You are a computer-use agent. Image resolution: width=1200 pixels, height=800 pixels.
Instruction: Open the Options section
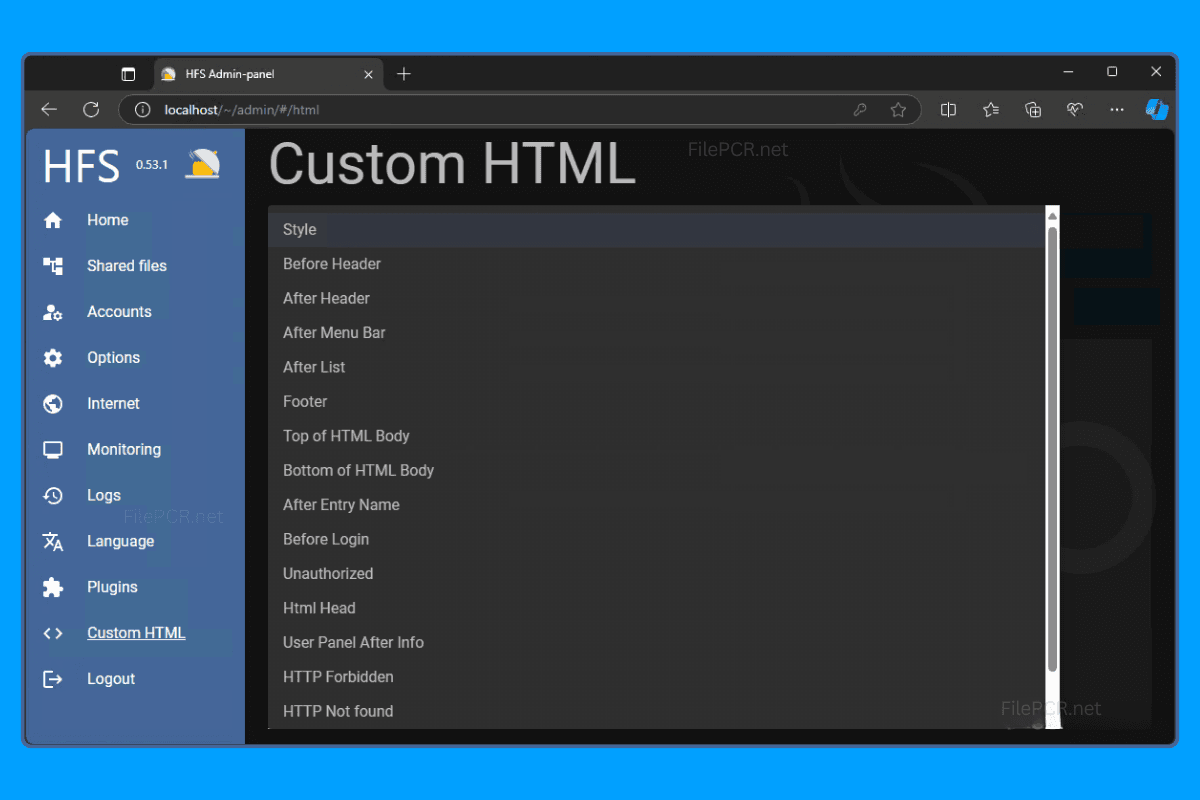tap(113, 358)
